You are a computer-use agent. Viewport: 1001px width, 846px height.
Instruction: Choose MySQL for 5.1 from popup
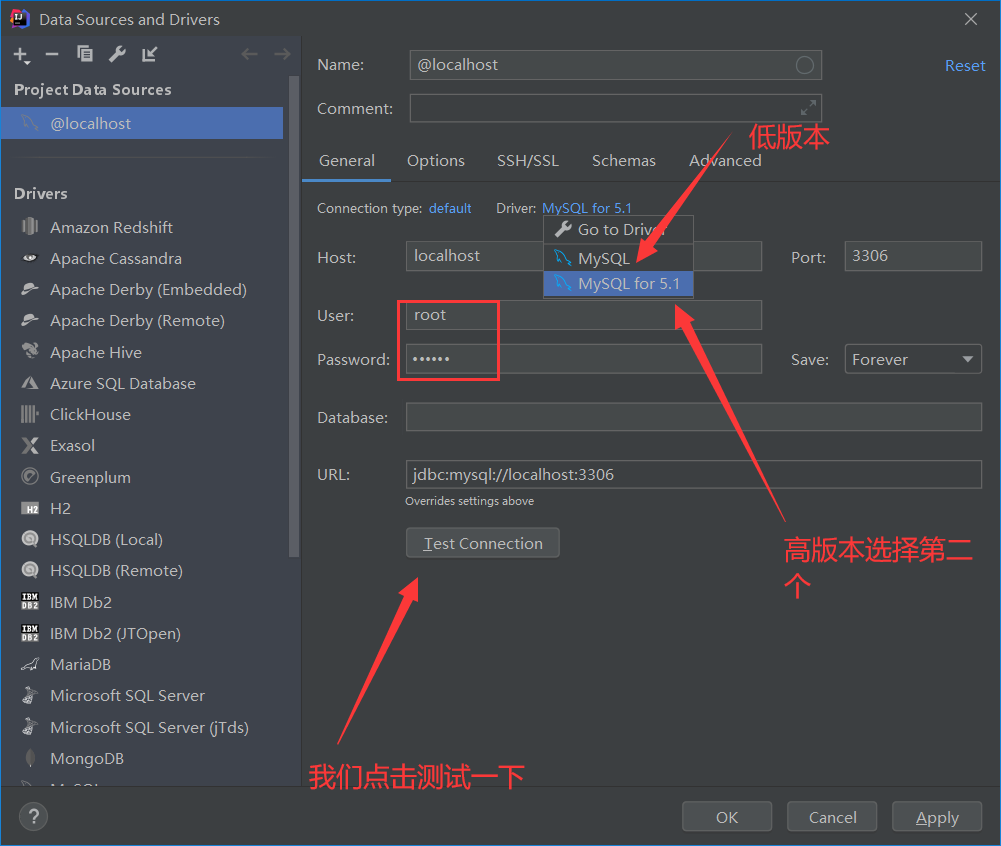click(618, 283)
